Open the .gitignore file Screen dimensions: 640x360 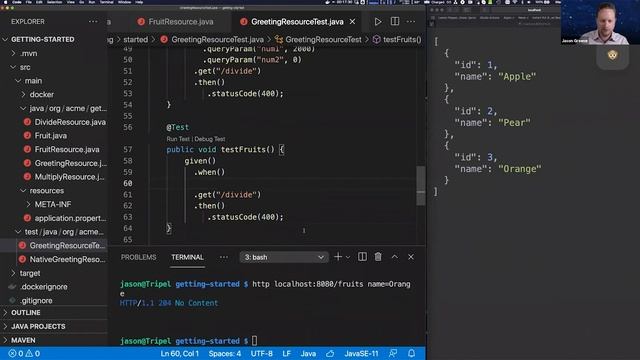[37, 301]
